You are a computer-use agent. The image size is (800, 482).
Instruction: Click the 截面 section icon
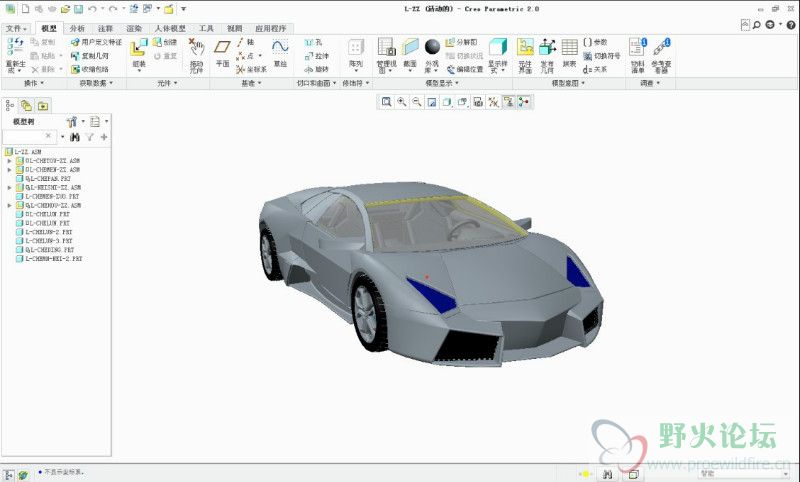point(410,47)
